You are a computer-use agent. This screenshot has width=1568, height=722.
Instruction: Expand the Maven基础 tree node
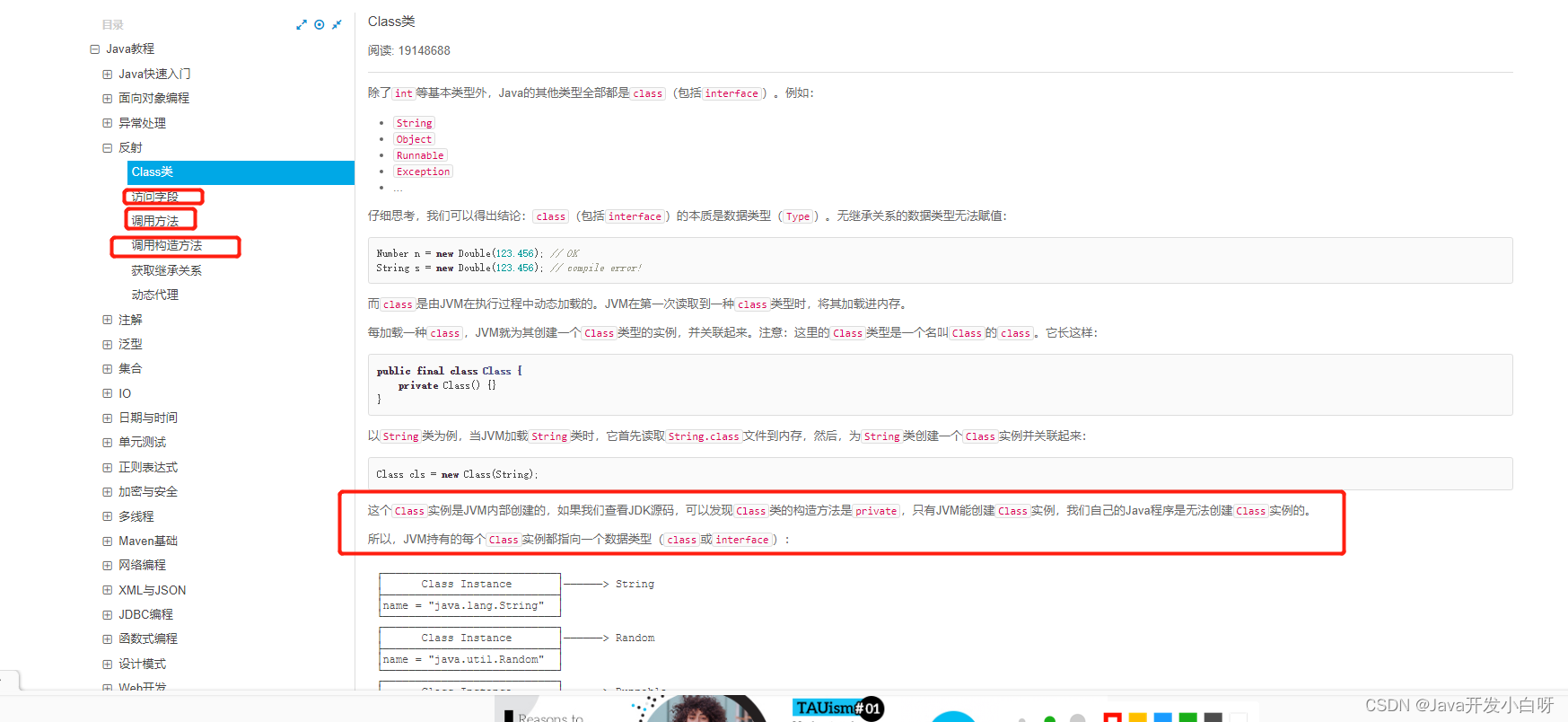click(107, 541)
